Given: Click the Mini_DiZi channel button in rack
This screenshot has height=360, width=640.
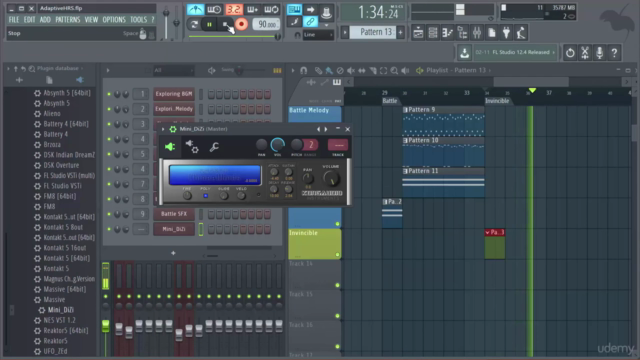Looking at the screenshot, I should (x=173, y=229).
